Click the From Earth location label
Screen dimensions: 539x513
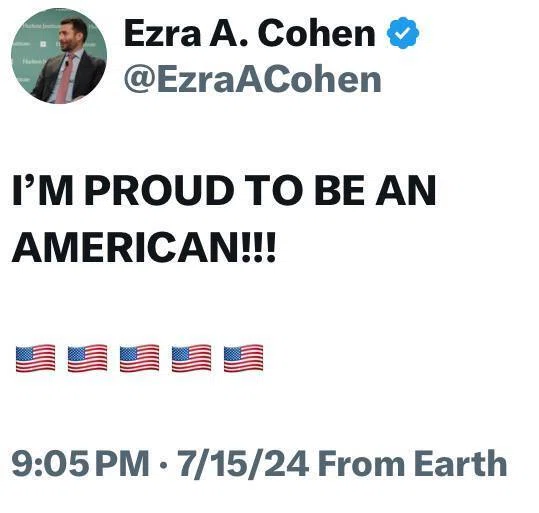(x=412, y=463)
